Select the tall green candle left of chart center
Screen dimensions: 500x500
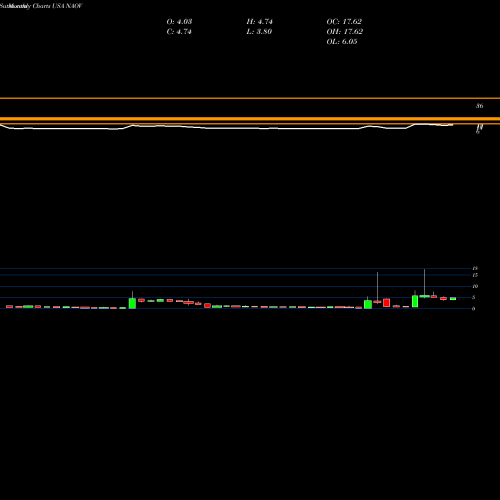(x=132, y=303)
